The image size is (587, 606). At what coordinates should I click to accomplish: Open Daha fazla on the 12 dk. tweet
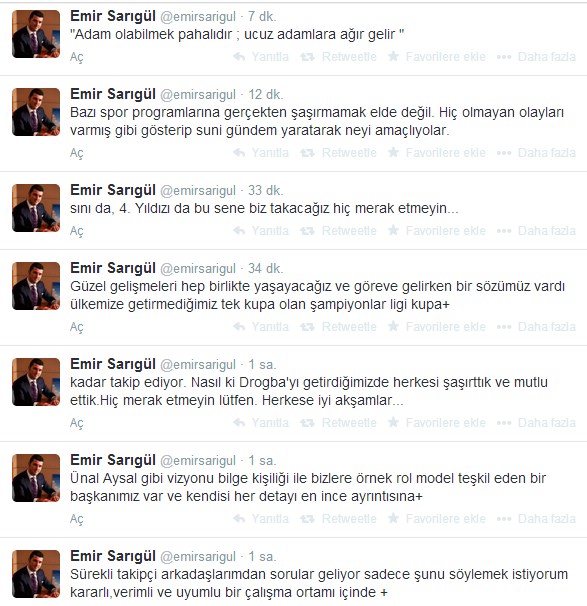(x=536, y=153)
